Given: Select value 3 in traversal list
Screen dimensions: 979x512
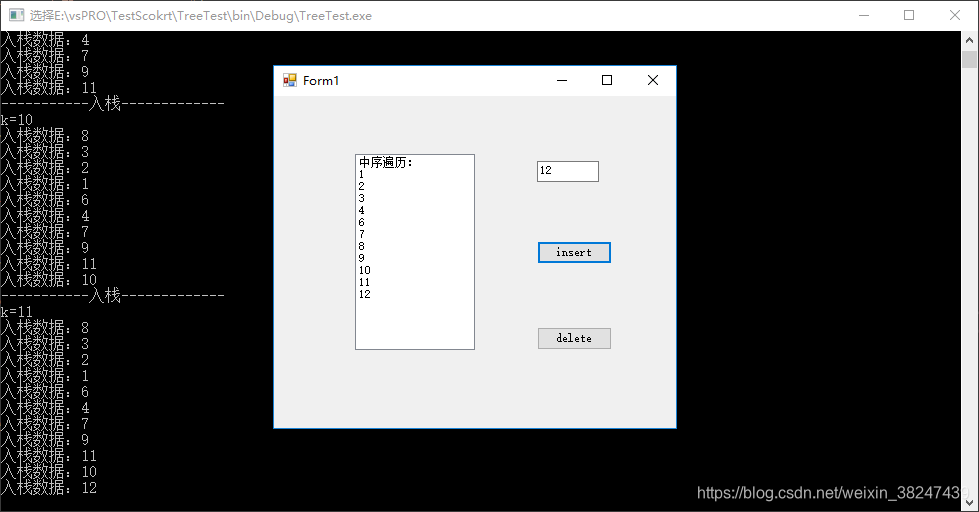Looking at the screenshot, I should pyautogui.click(x=415, y=198).
